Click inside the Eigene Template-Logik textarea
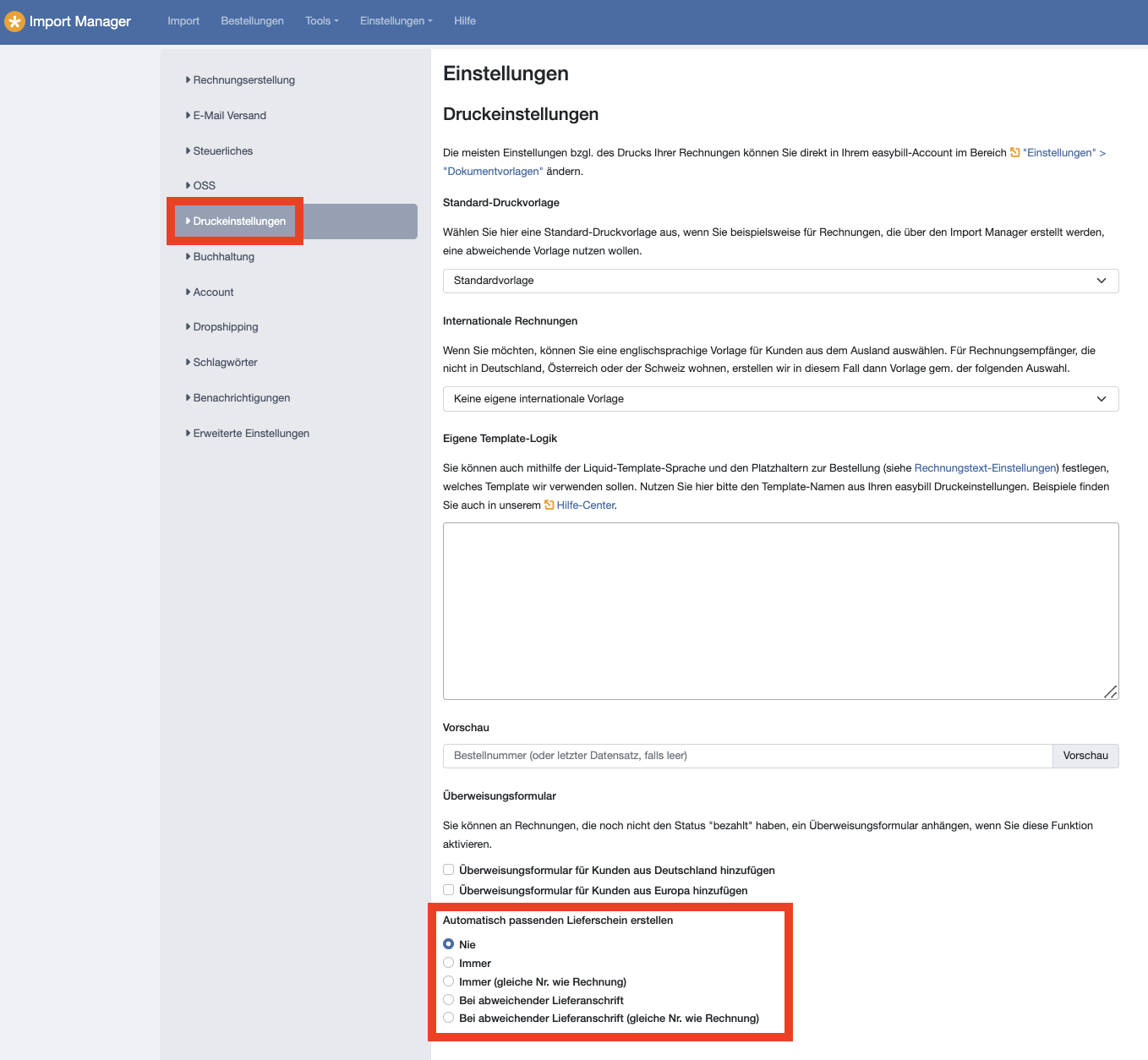This screenshot has width=1148, height=1060. click(780, 610)
